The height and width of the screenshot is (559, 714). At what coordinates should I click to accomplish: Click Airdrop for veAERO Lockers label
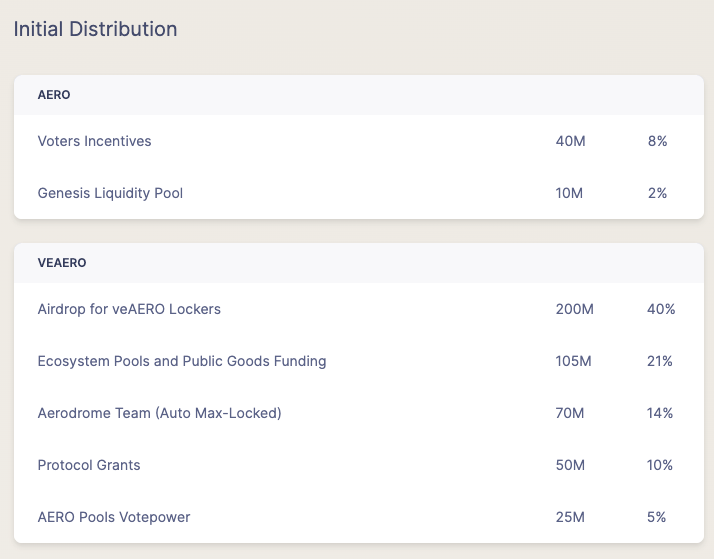[129, 309]
